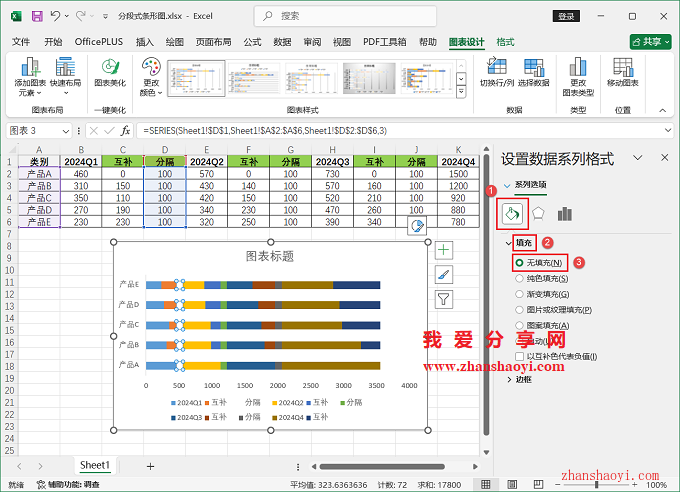Open the Effects pentagon tab
The width and height of the screenshot is (680, 492).
[x=538, y=213]
